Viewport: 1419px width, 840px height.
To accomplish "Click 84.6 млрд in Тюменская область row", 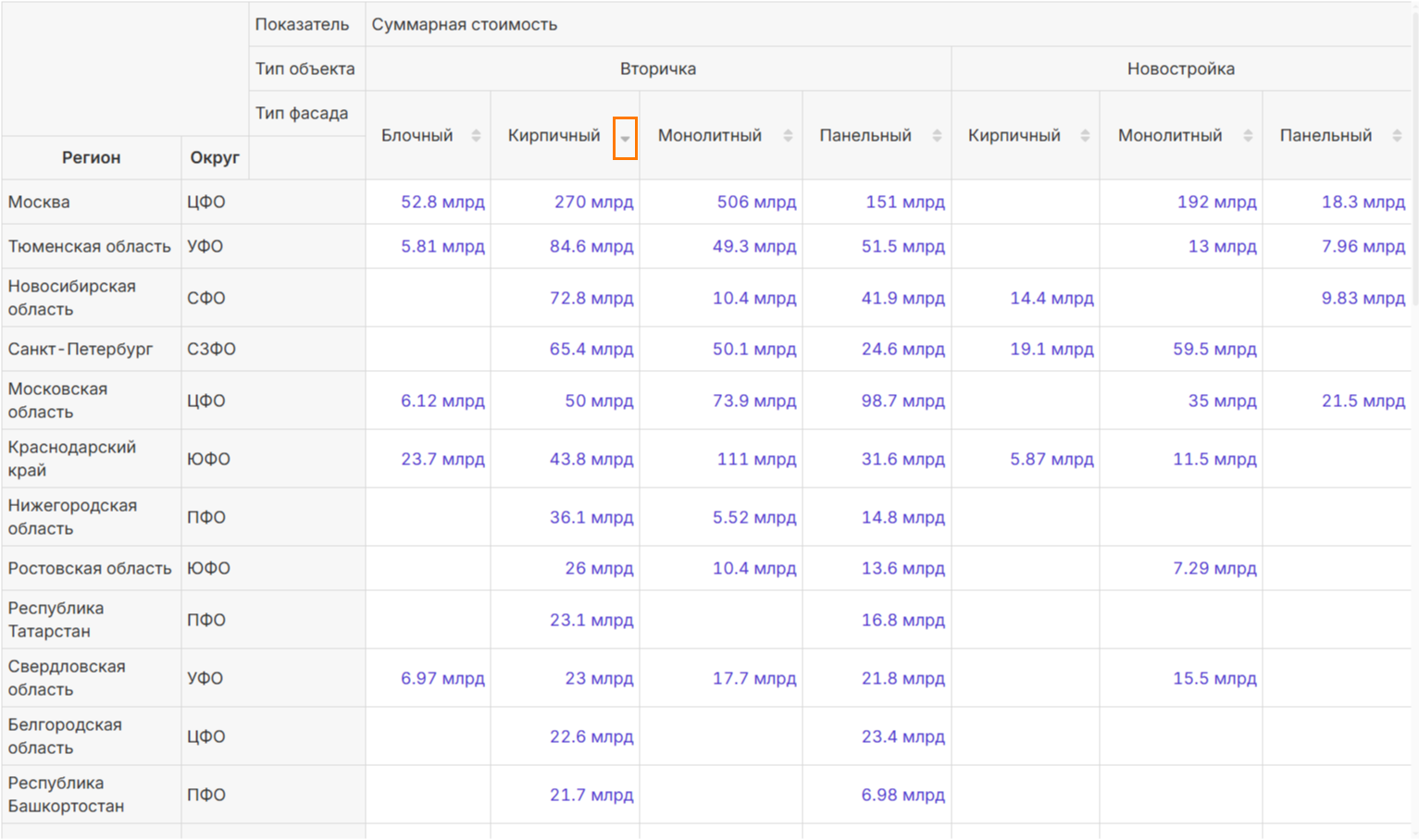I will tap(591, 246).
